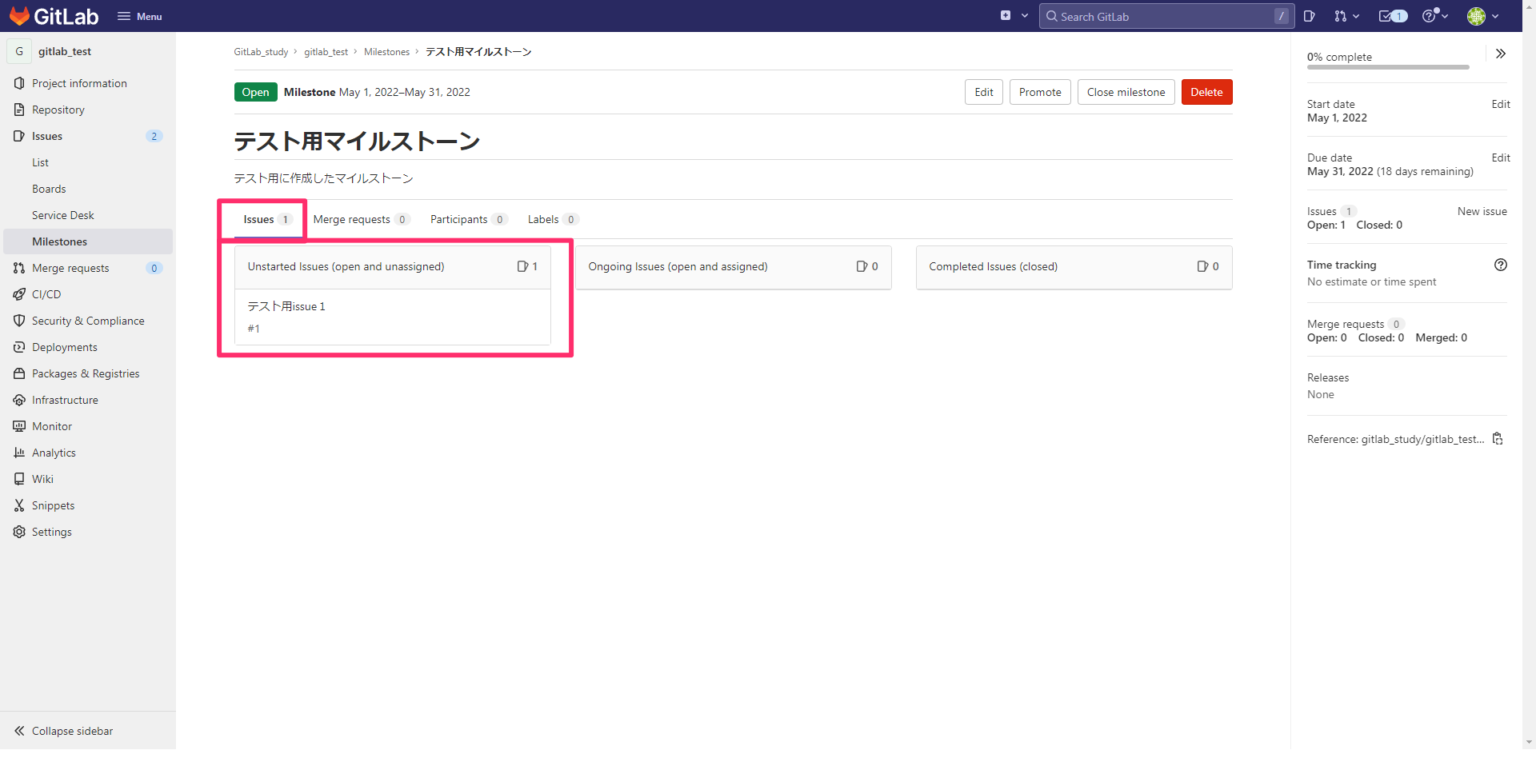Open the Time tracking help icon

coord(1500,264)
